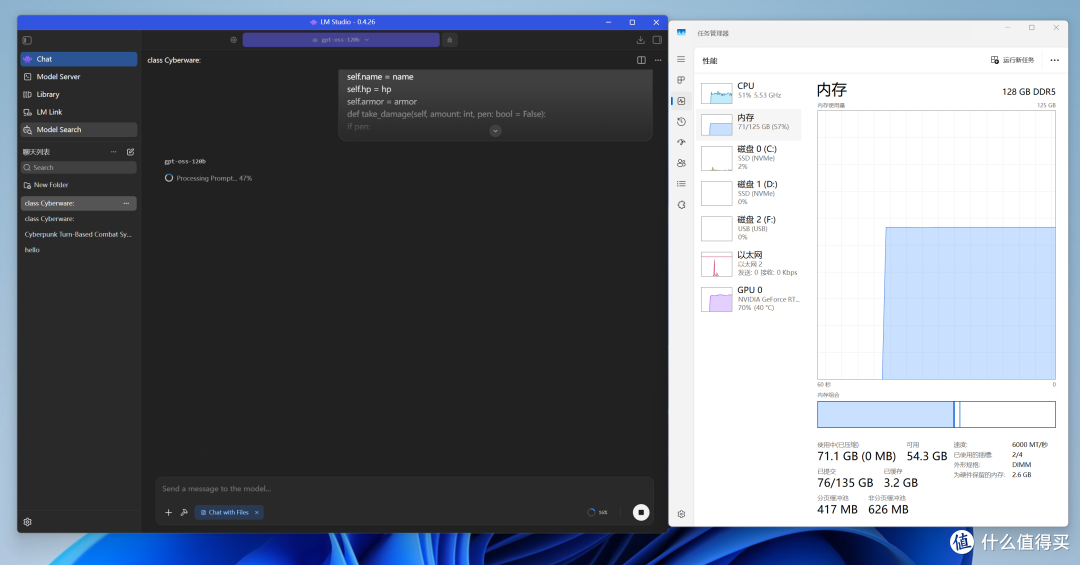The width and height of the screenshot is (1080, 565).
Task: Click the 'class Cyberware:' chat title
Action: click(174, 60)
